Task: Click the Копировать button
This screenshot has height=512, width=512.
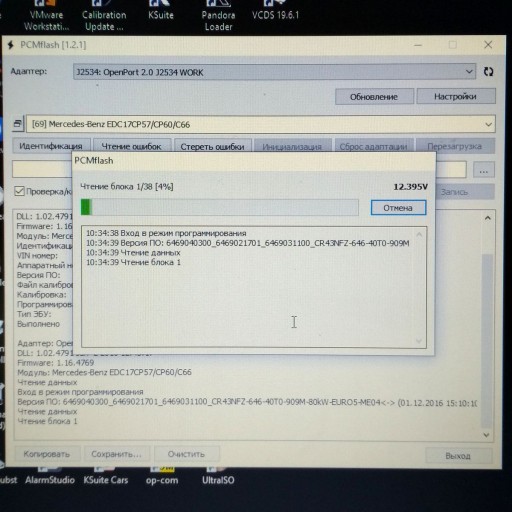Action: 47,454
